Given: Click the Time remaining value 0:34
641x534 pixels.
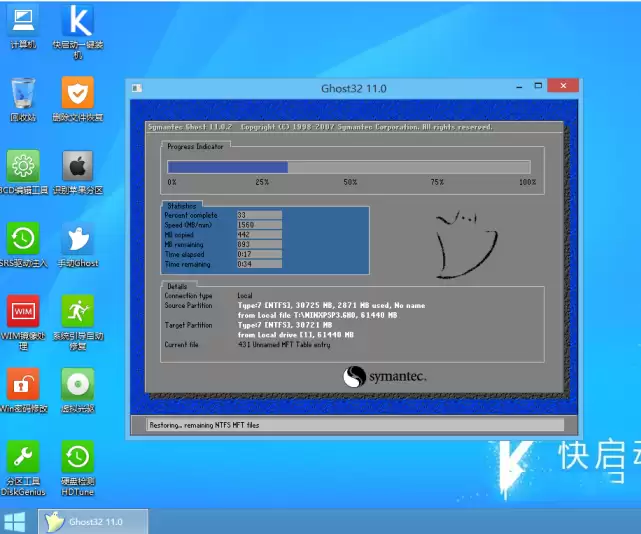Looking at the screenshot, I should (x=259, y=264).
